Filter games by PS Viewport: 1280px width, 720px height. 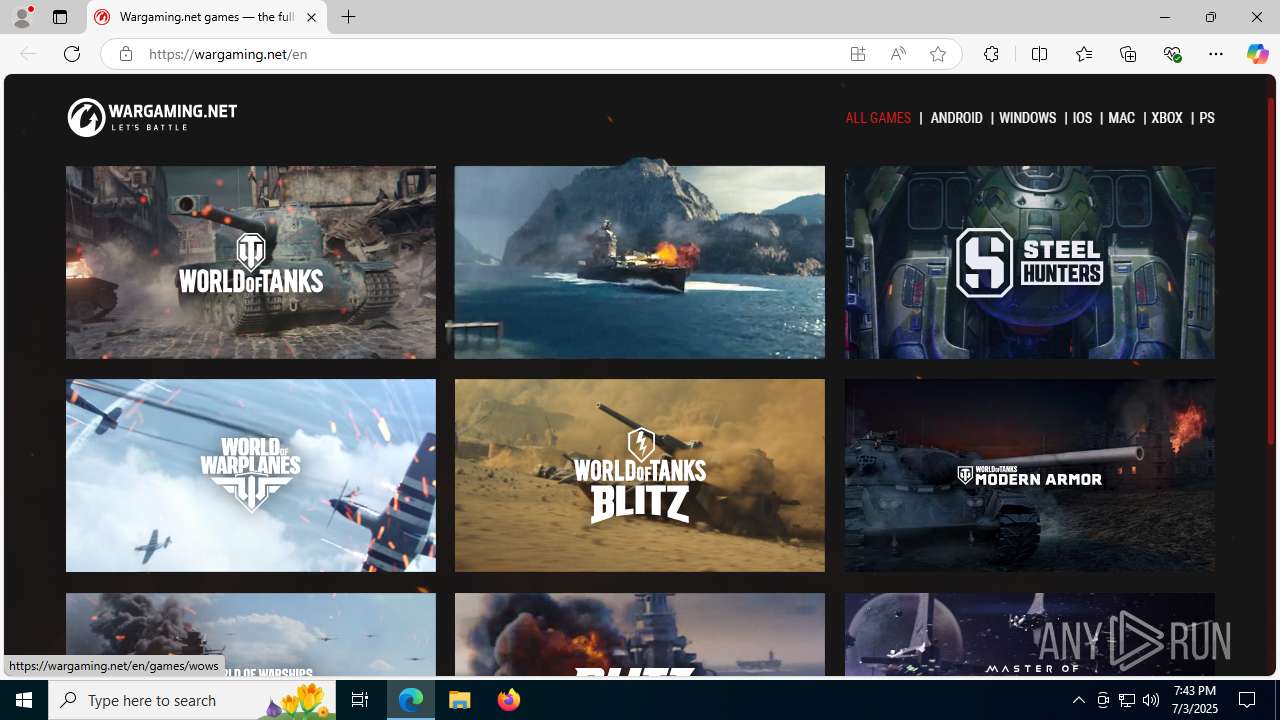pyautogui.click(x=1206, y=118)
